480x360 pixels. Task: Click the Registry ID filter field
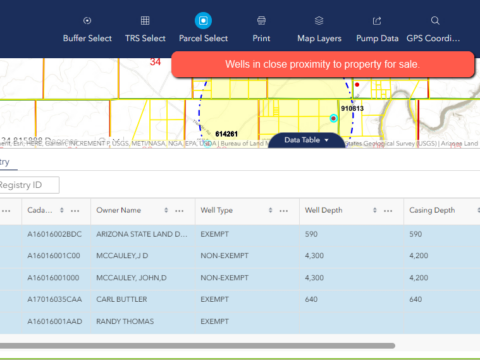(x=29, y=185)
